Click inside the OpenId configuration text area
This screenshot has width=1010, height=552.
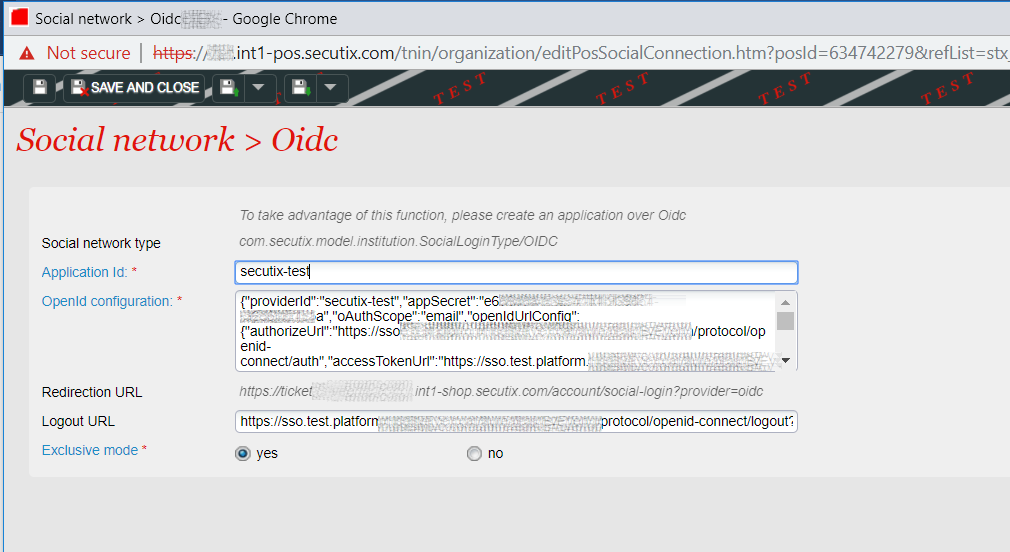tap(505, 330)
